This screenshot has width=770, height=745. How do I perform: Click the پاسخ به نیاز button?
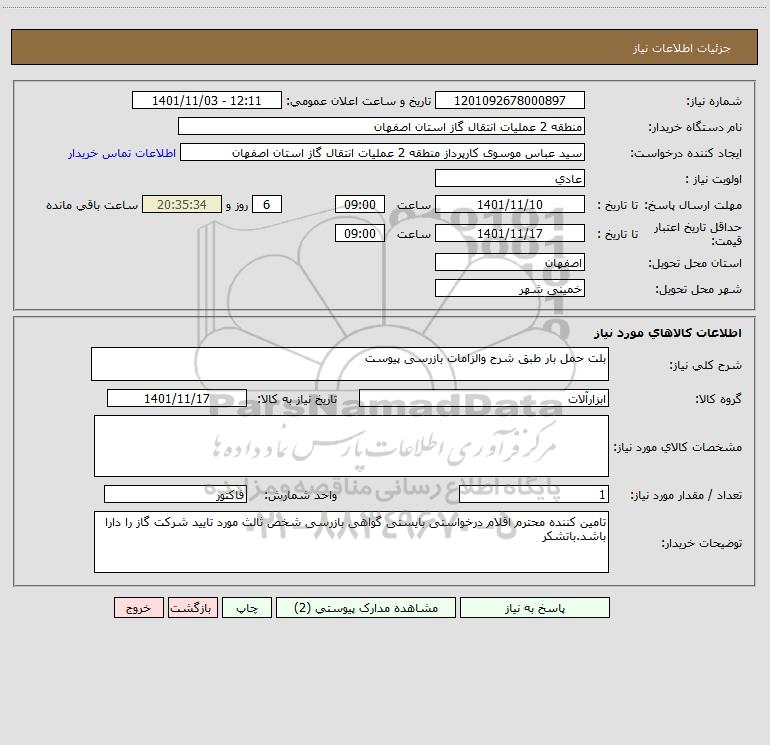pos(535,607)
